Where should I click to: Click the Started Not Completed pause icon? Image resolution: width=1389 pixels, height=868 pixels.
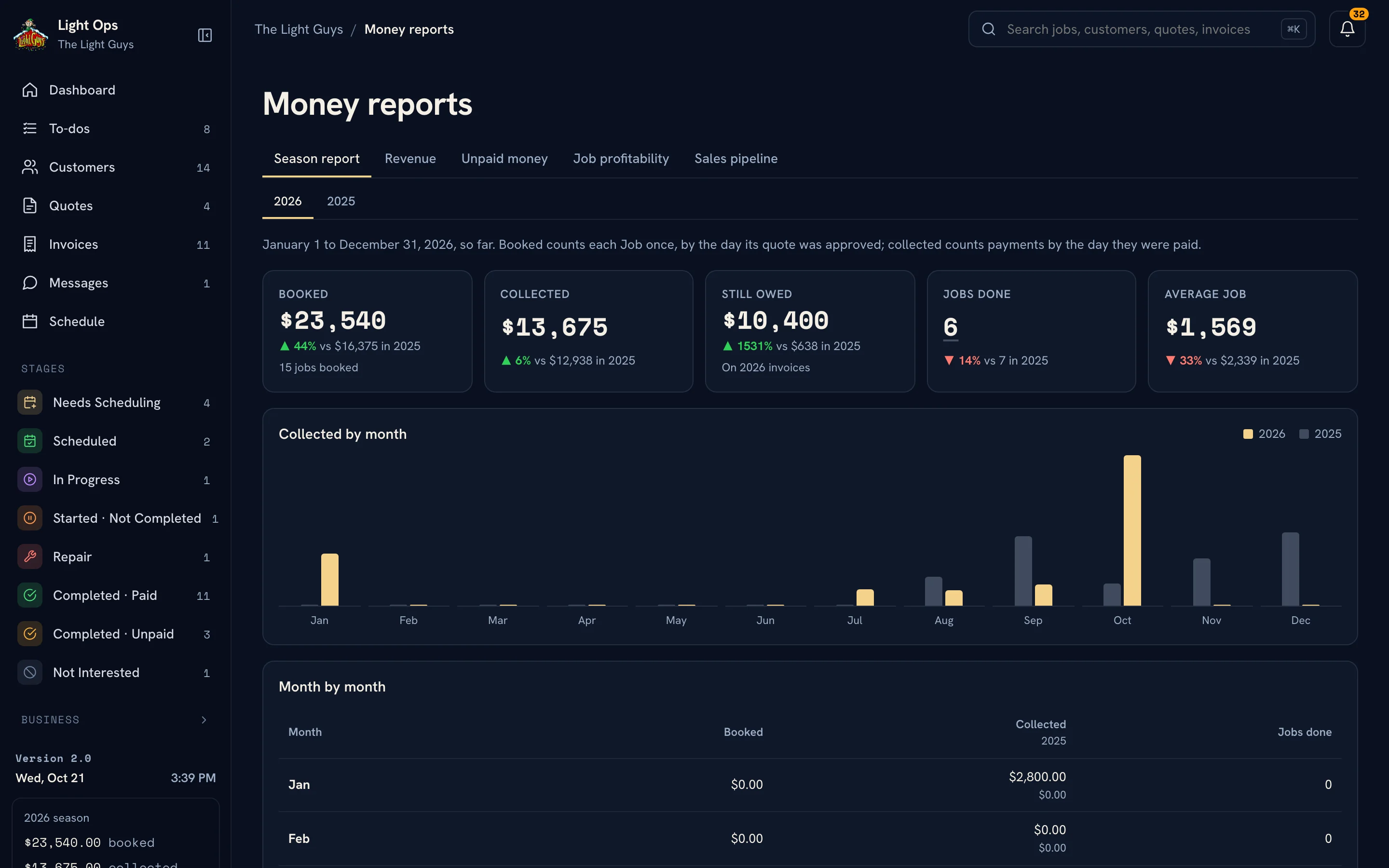[30, 518]
